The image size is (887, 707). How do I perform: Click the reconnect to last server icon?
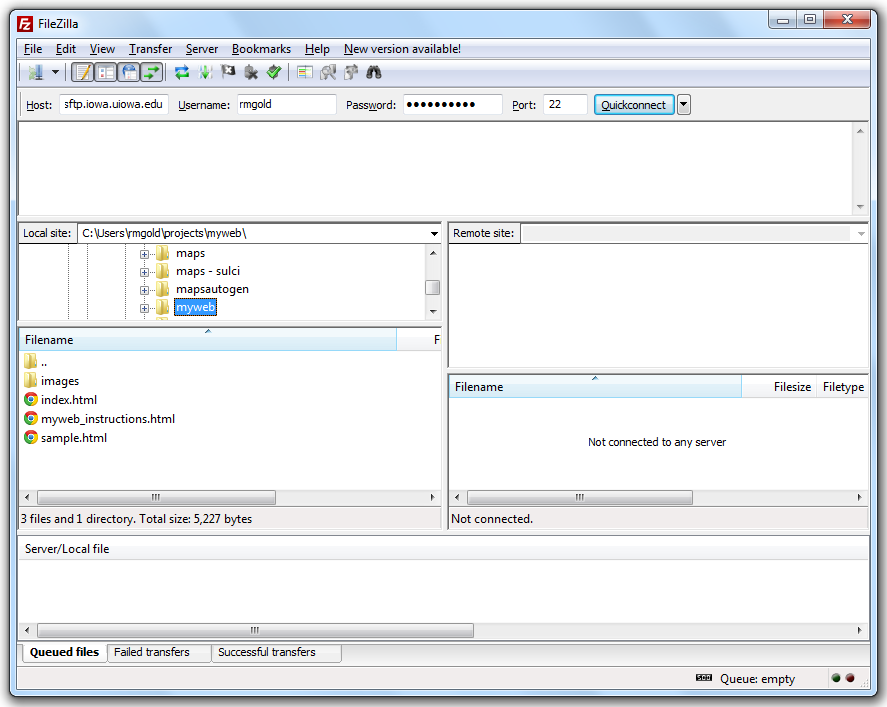[273, 72]
